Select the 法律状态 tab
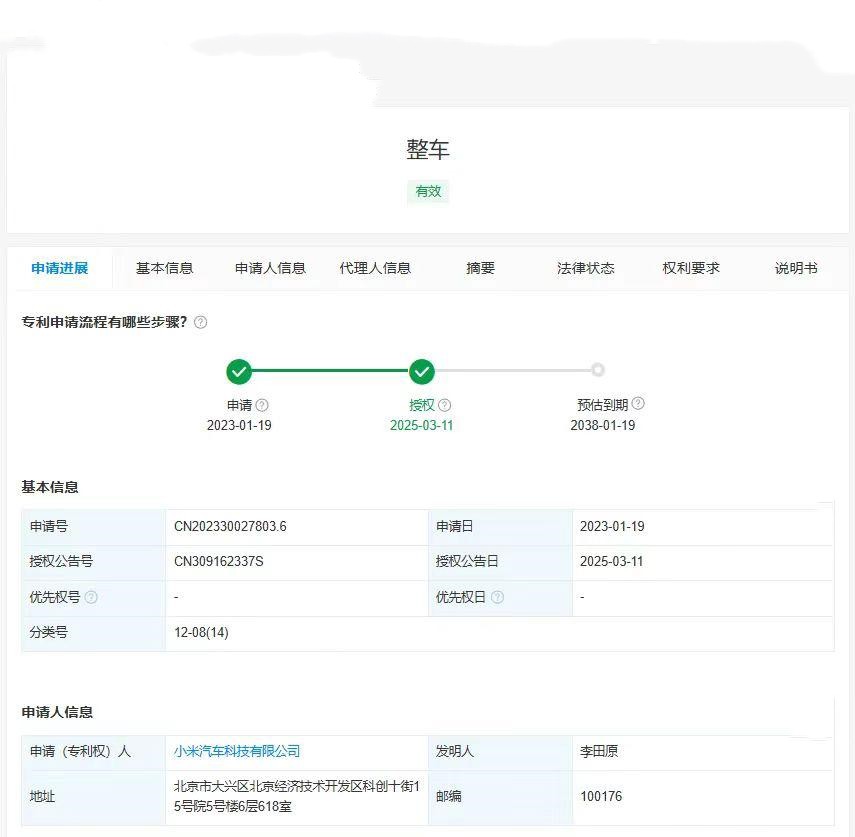The image size is (855, 837). (x=586, y=268)
